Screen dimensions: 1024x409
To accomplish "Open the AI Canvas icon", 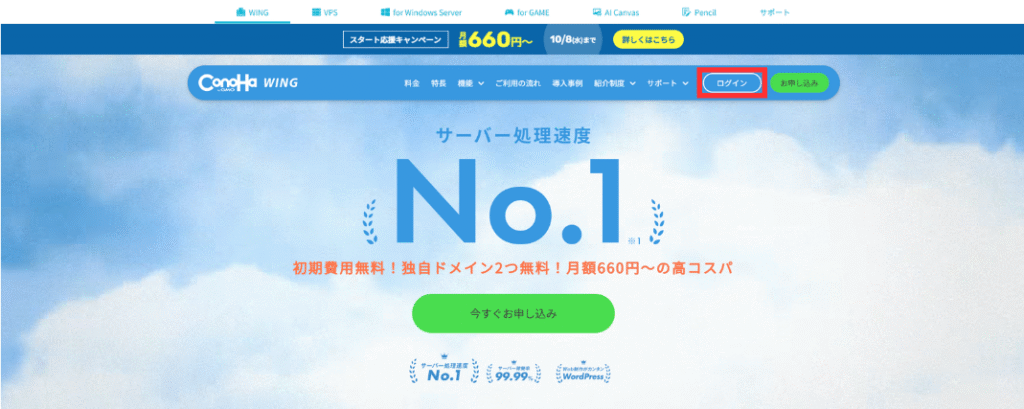I will (597, 12).
